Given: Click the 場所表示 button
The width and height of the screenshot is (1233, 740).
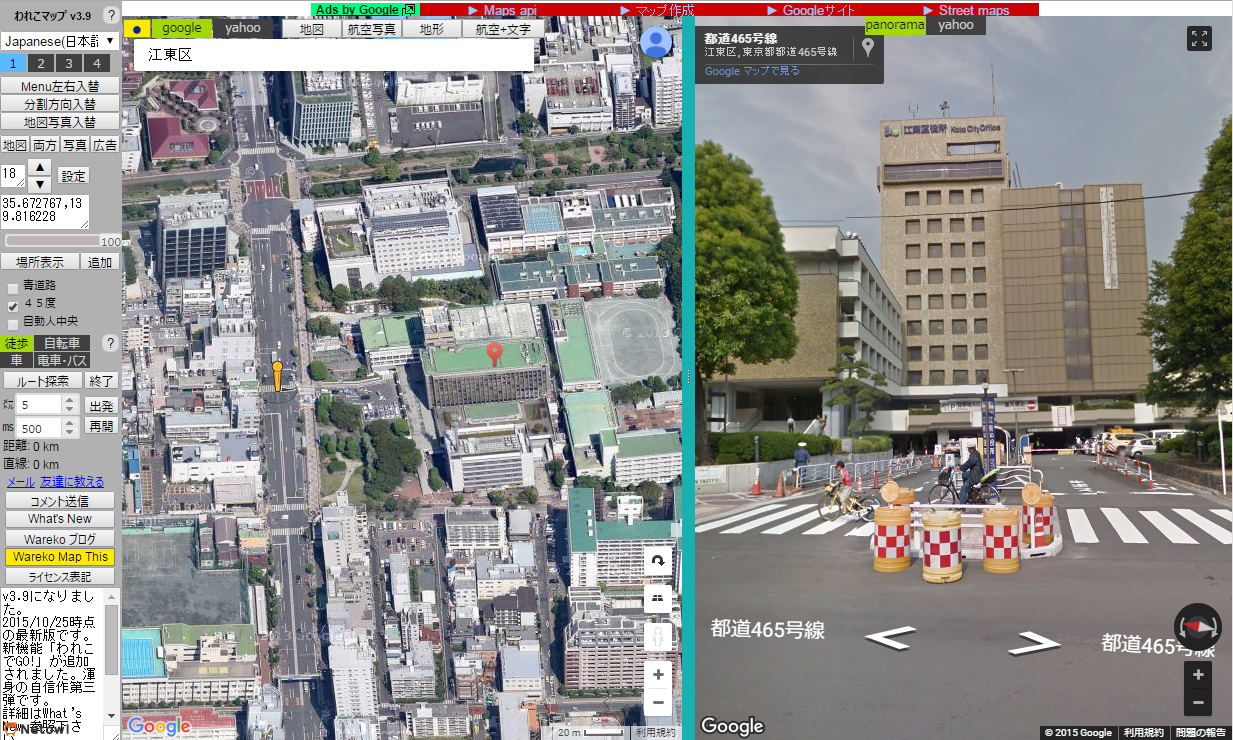Looking at the screenshot, I should click(x=40, y=262).
